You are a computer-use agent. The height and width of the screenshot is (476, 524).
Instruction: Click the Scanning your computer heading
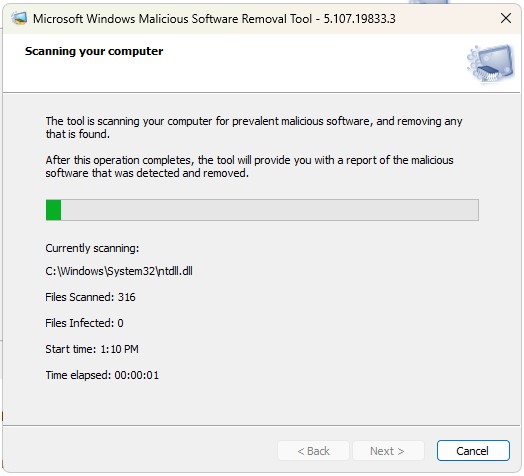[x=94, y=51]
